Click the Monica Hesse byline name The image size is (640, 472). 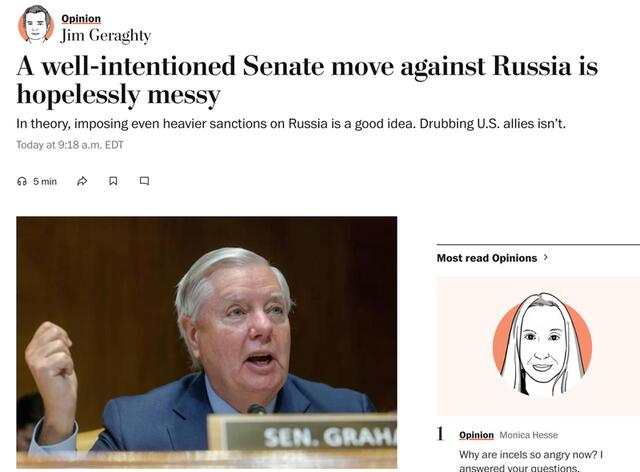point(528,435)
